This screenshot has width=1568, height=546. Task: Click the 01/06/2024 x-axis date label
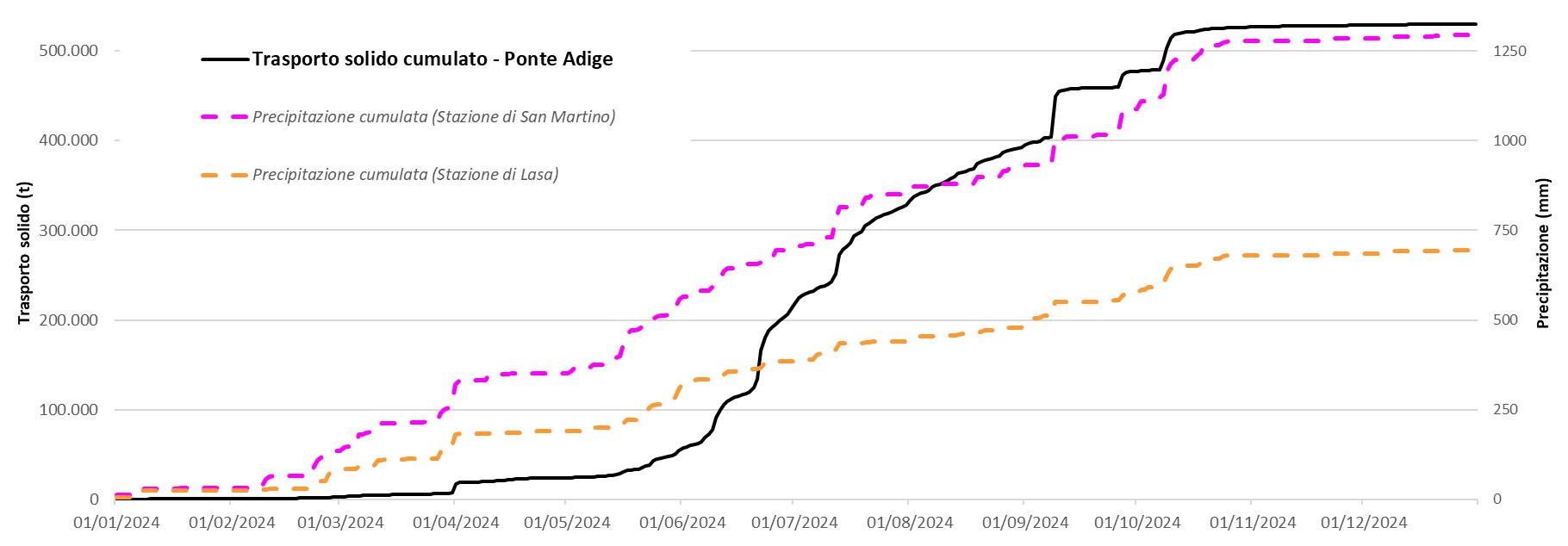tap(679, 523)
